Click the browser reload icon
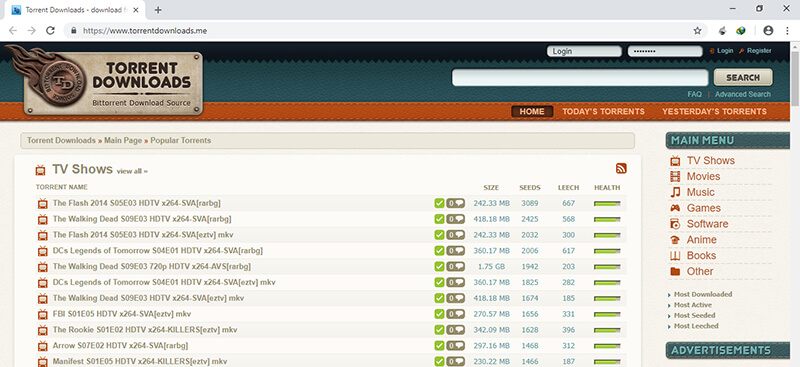Screen dimensions: 800x367 pyautogui.click(x=50, y=31)
